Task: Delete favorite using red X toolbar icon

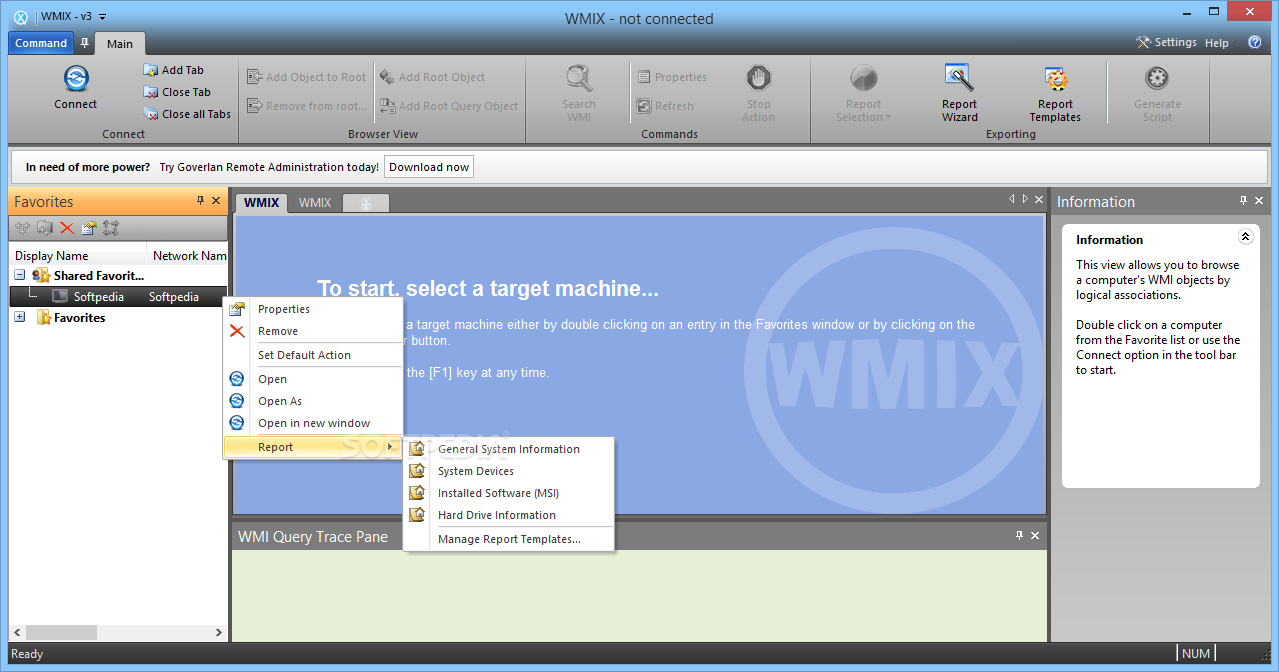Action: pos(67,229)
